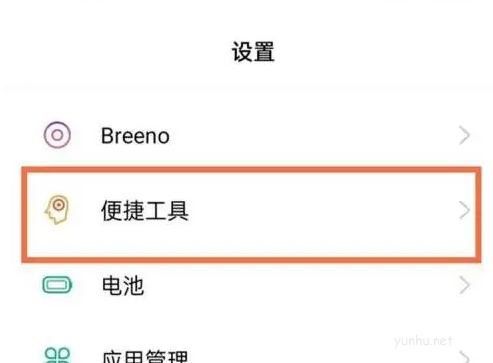Open 电池 using its chevron arrow
This screenshot has height=363, width=493.
coord(464,285)
